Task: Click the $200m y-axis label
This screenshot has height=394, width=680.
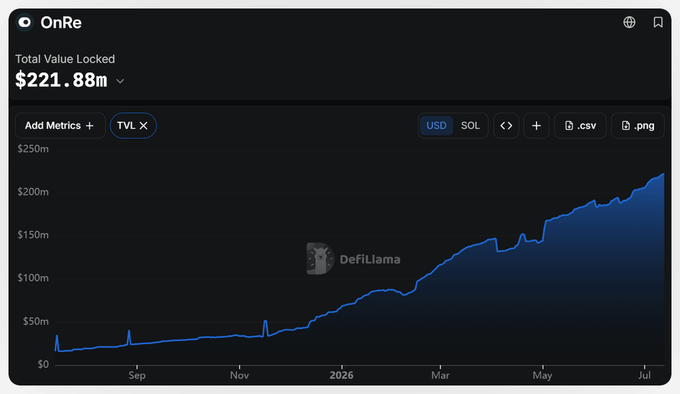Action: pos(33,192)
